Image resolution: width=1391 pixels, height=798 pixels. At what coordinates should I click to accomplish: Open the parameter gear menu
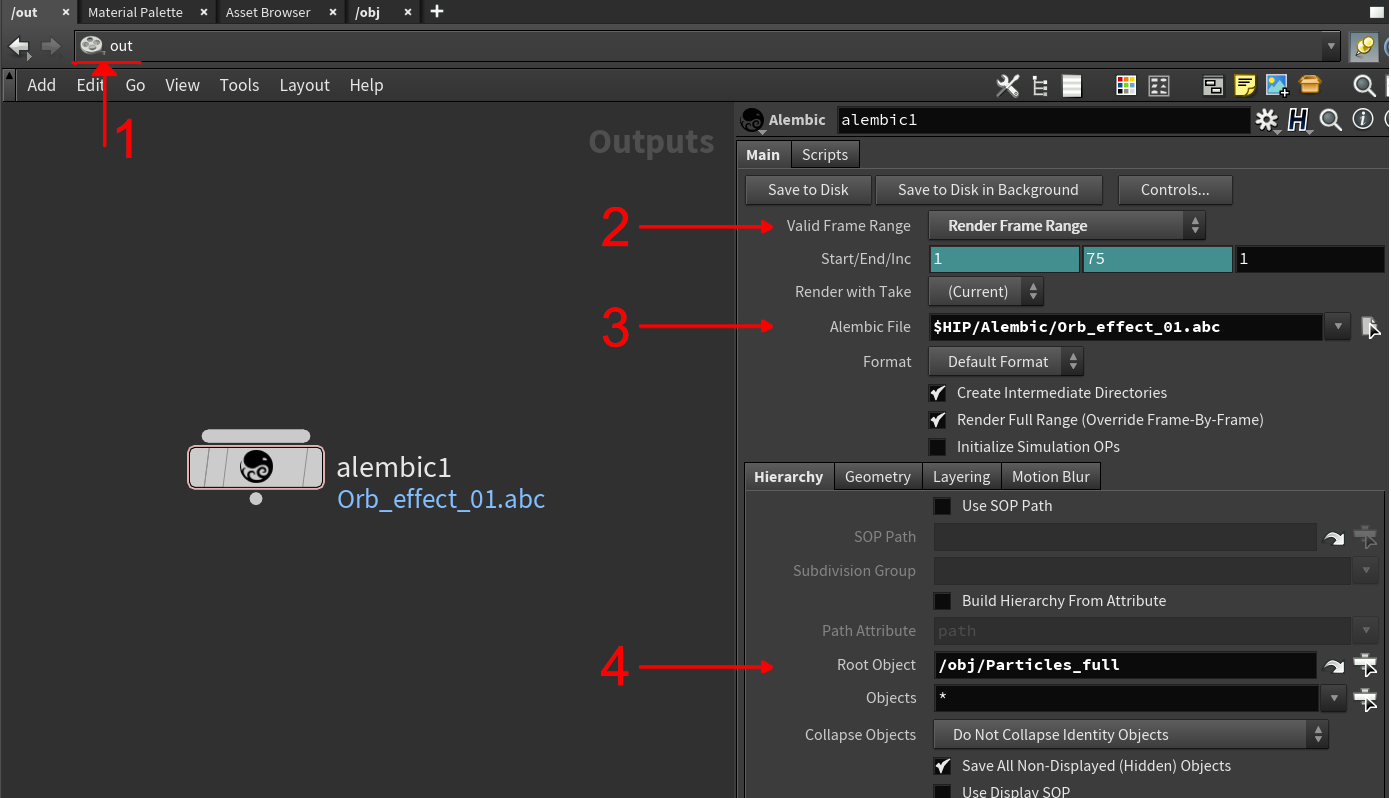1267,120
